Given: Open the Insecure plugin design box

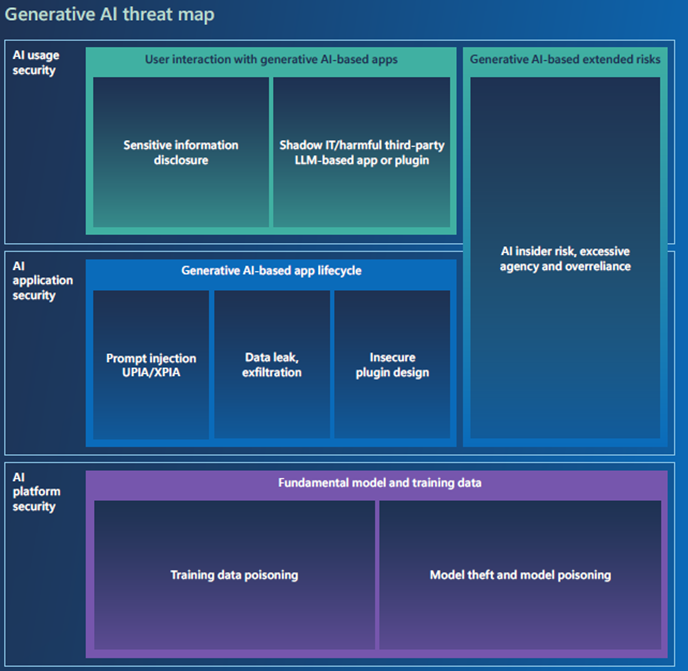Looking at the screenshot, I should (392, 365).
